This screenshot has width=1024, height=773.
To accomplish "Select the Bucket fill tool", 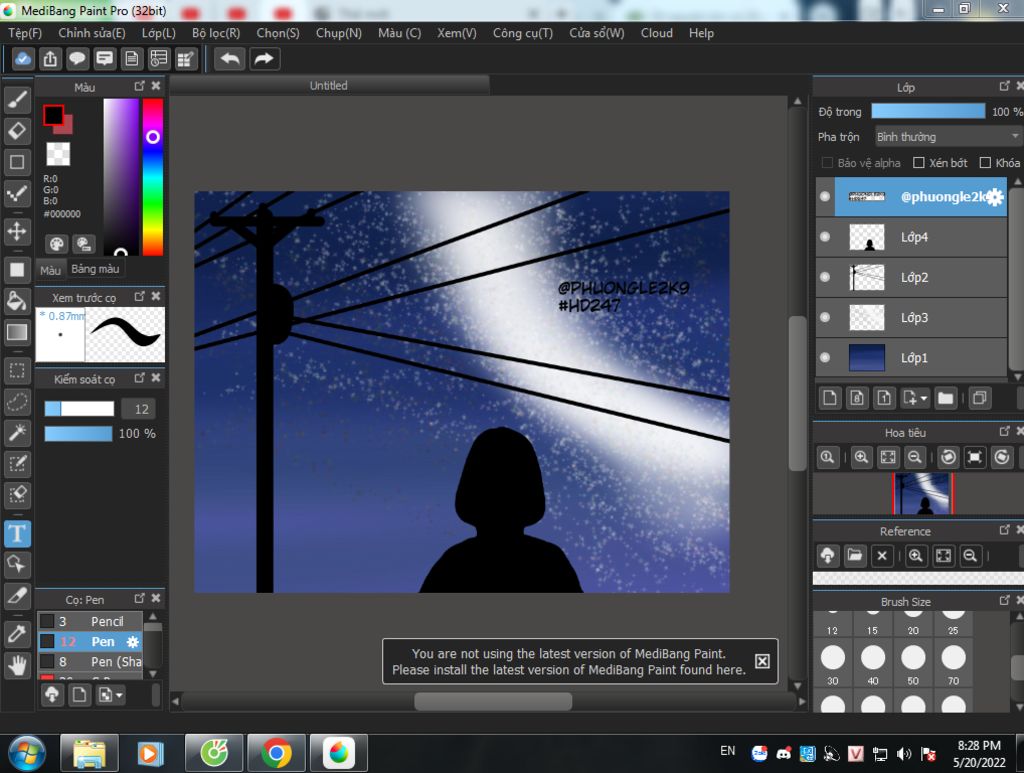I will pos(17,302).
